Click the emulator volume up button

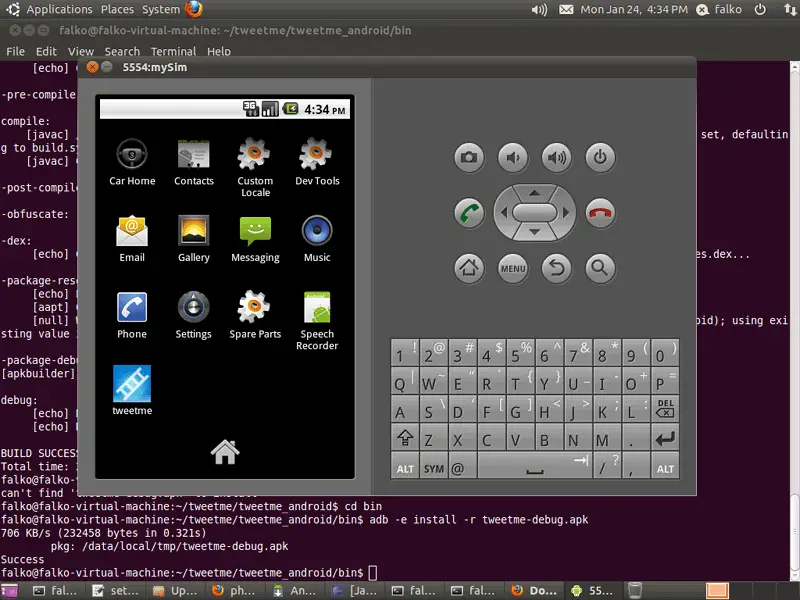point(557,157)
